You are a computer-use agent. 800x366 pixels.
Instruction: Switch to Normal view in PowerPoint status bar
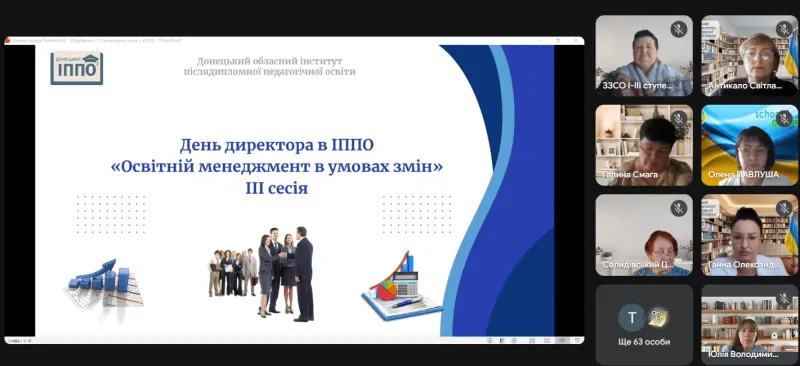[532, 340]
